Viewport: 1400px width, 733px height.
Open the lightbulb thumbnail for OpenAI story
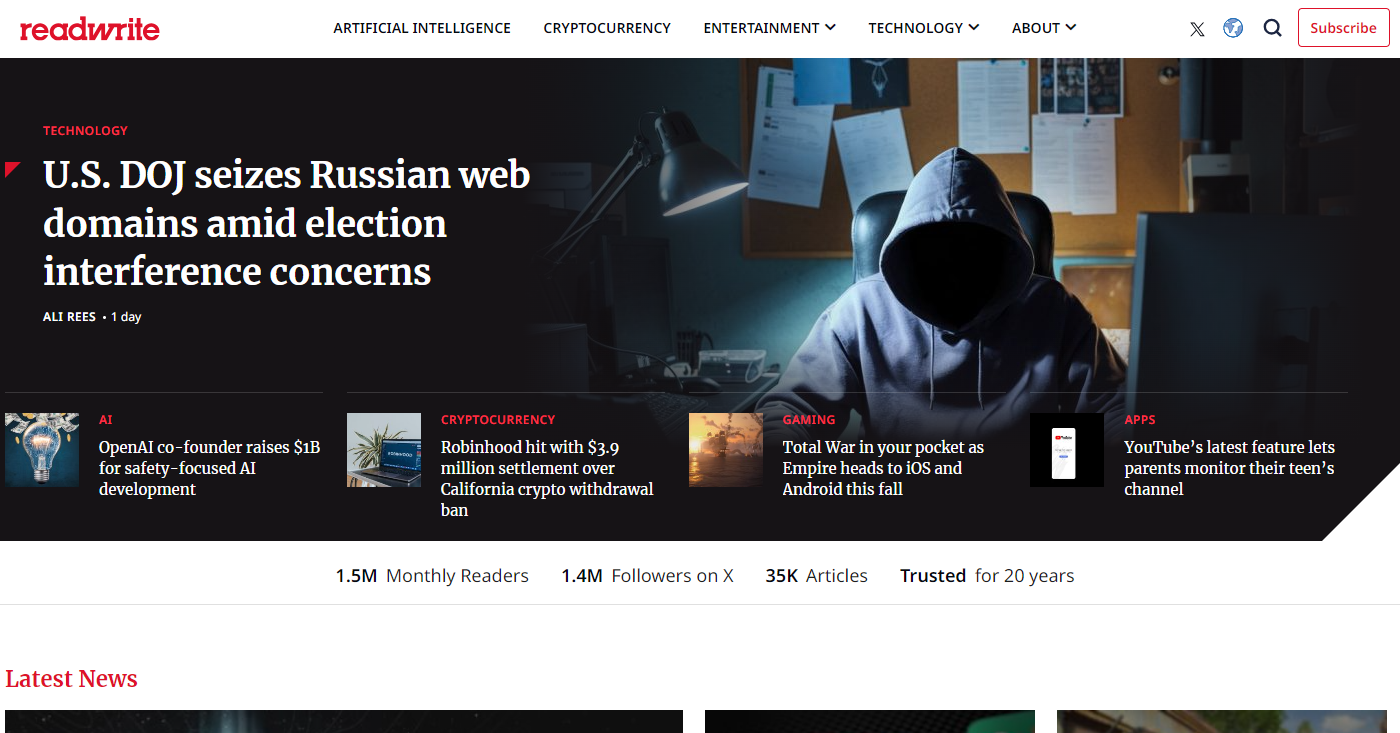[42, 450]
